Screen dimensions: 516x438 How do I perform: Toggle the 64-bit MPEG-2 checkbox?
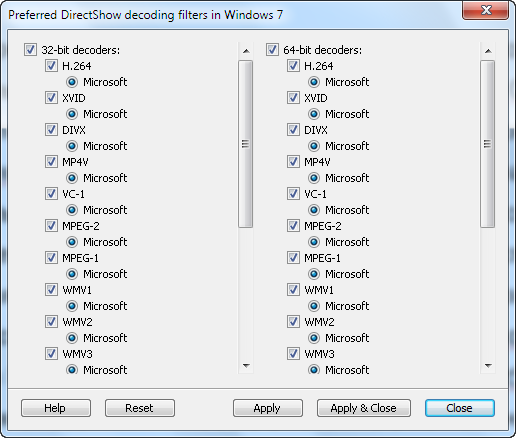click(293, 226)
